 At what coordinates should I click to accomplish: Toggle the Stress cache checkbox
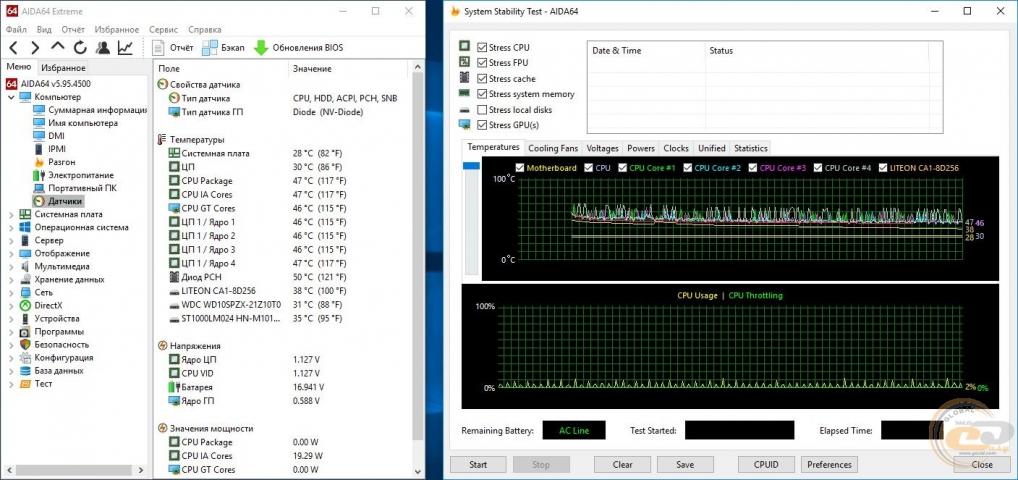click(x=482, y=79)
